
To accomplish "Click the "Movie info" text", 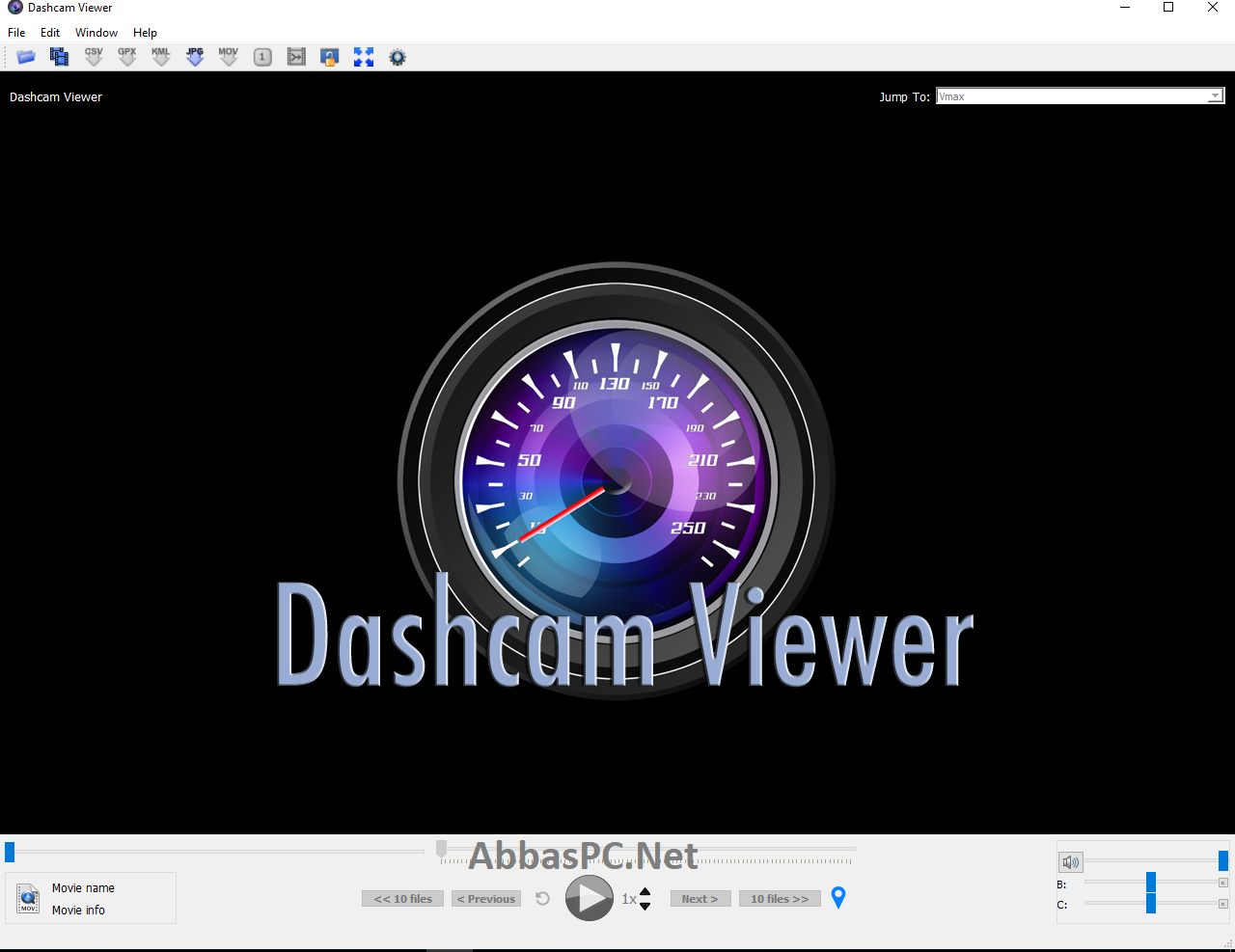I will (x=78, y=910).
